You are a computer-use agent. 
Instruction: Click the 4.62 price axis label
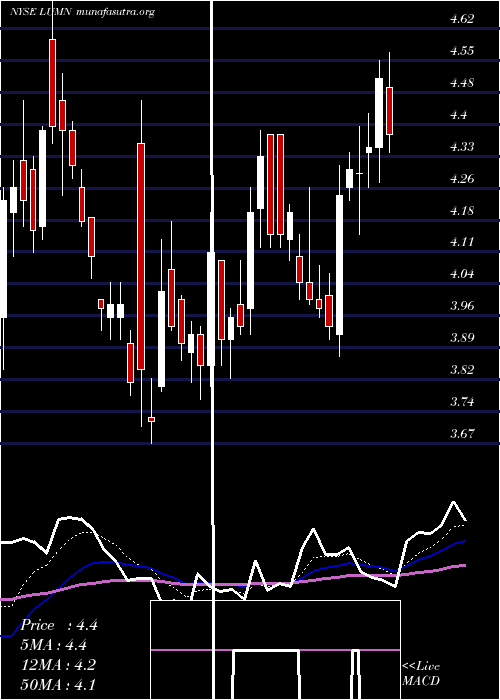pyautogui.click(x=461, y=19)
